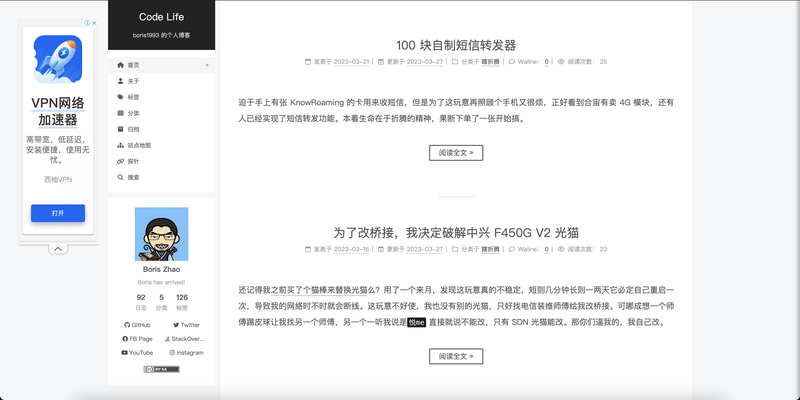Screen dimensions: 800x400
Task: Open the 92 日志 archive count
Action: [x=141, y=302]
